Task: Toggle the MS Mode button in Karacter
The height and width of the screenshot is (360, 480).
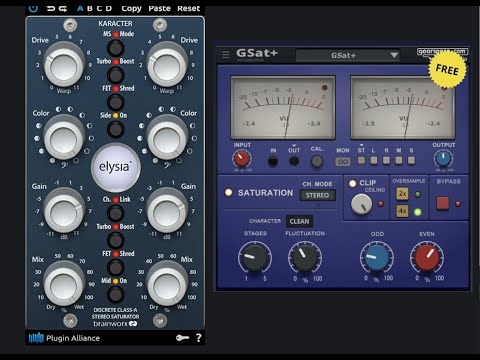Action: [115, 48]
